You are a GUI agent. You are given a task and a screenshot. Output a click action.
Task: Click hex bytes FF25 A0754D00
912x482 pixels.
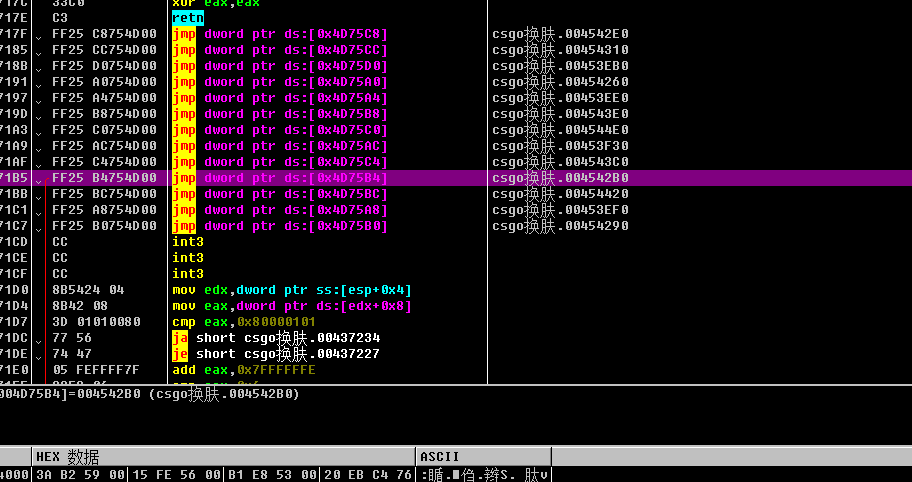click(x=104, y=82)
